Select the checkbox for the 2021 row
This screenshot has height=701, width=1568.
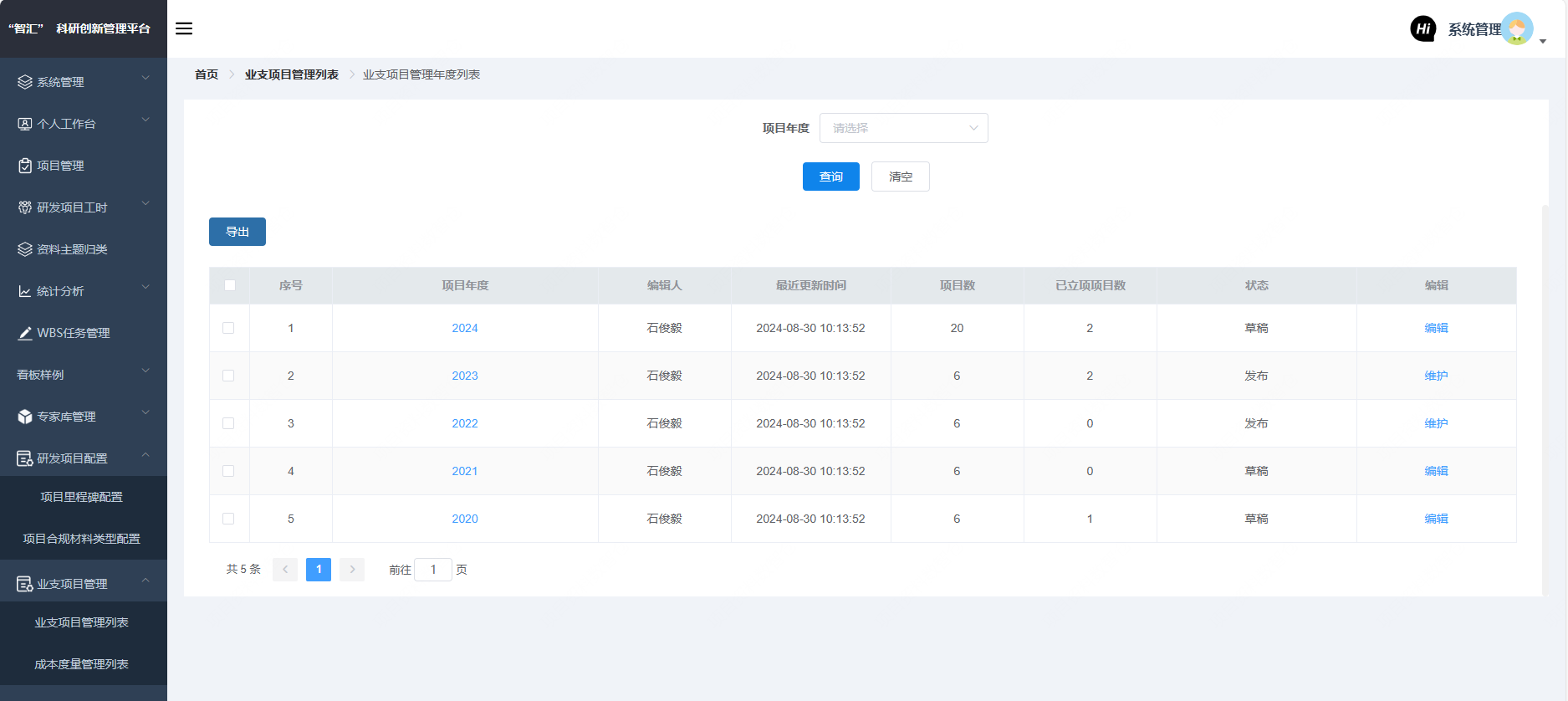228,471
